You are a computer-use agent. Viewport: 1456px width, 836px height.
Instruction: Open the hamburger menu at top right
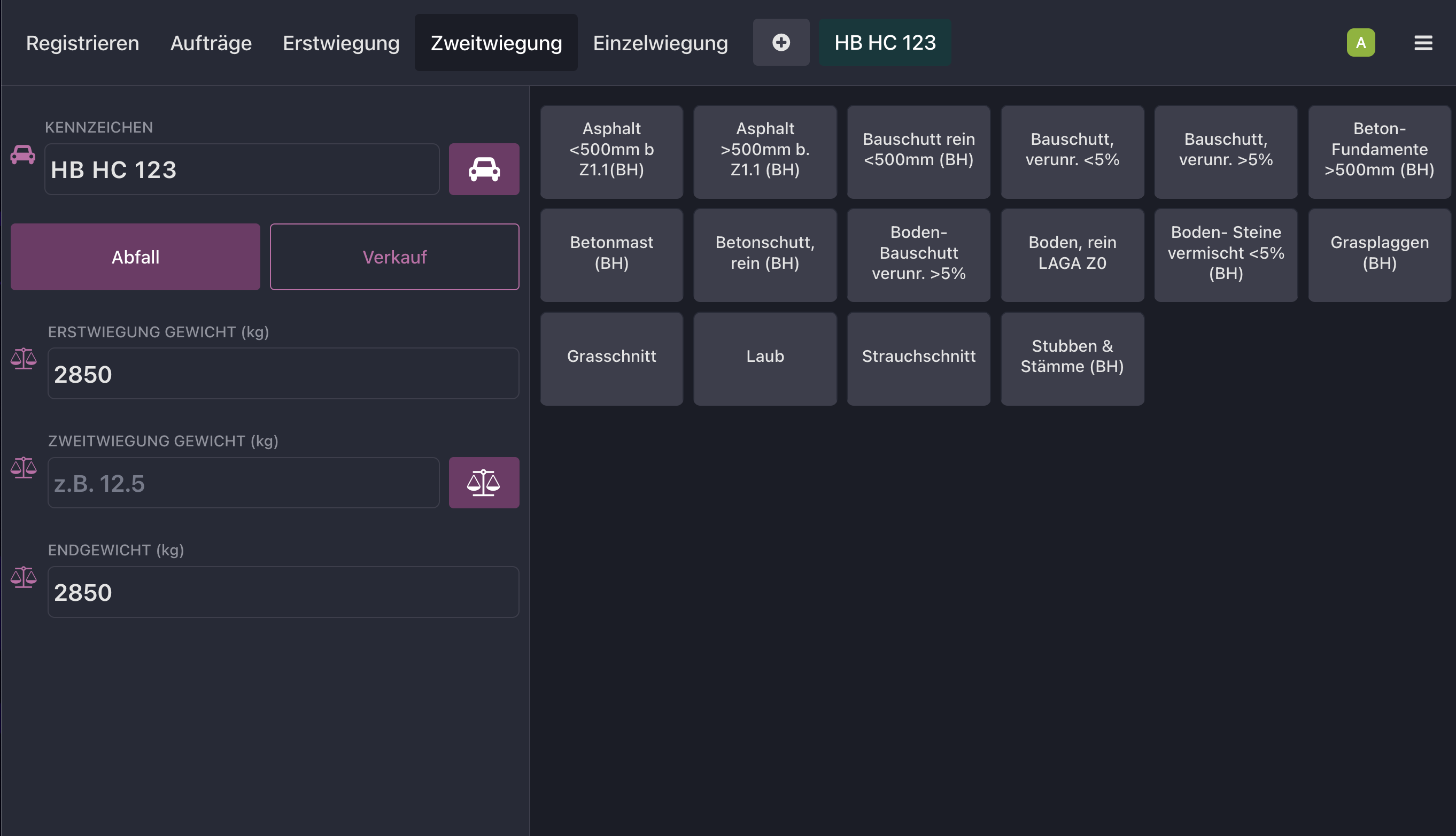pos(1423,42)
